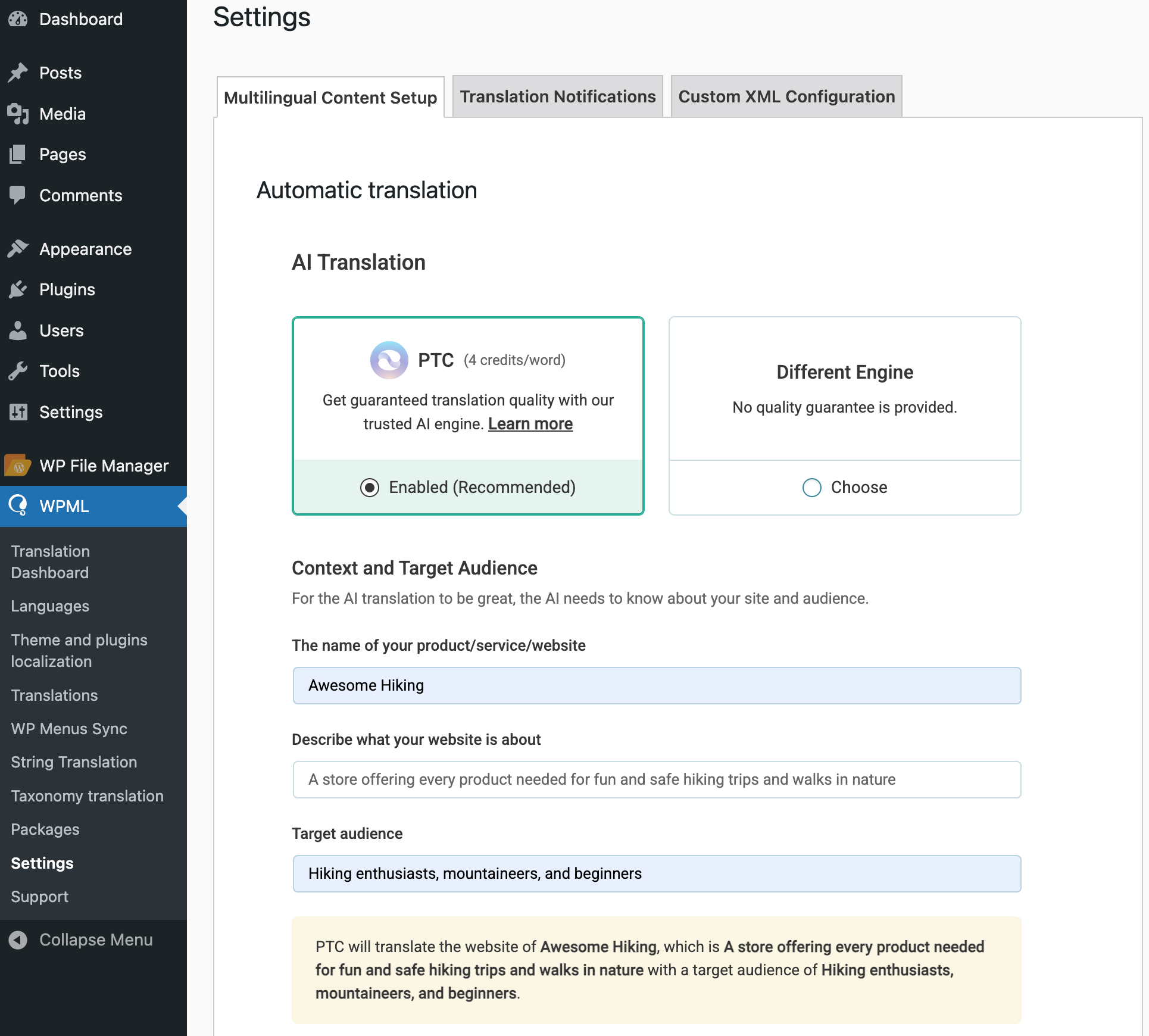Click the 'AI Translation' heading
This screenshot has width=1149, height=1036.
click(358, 263)
